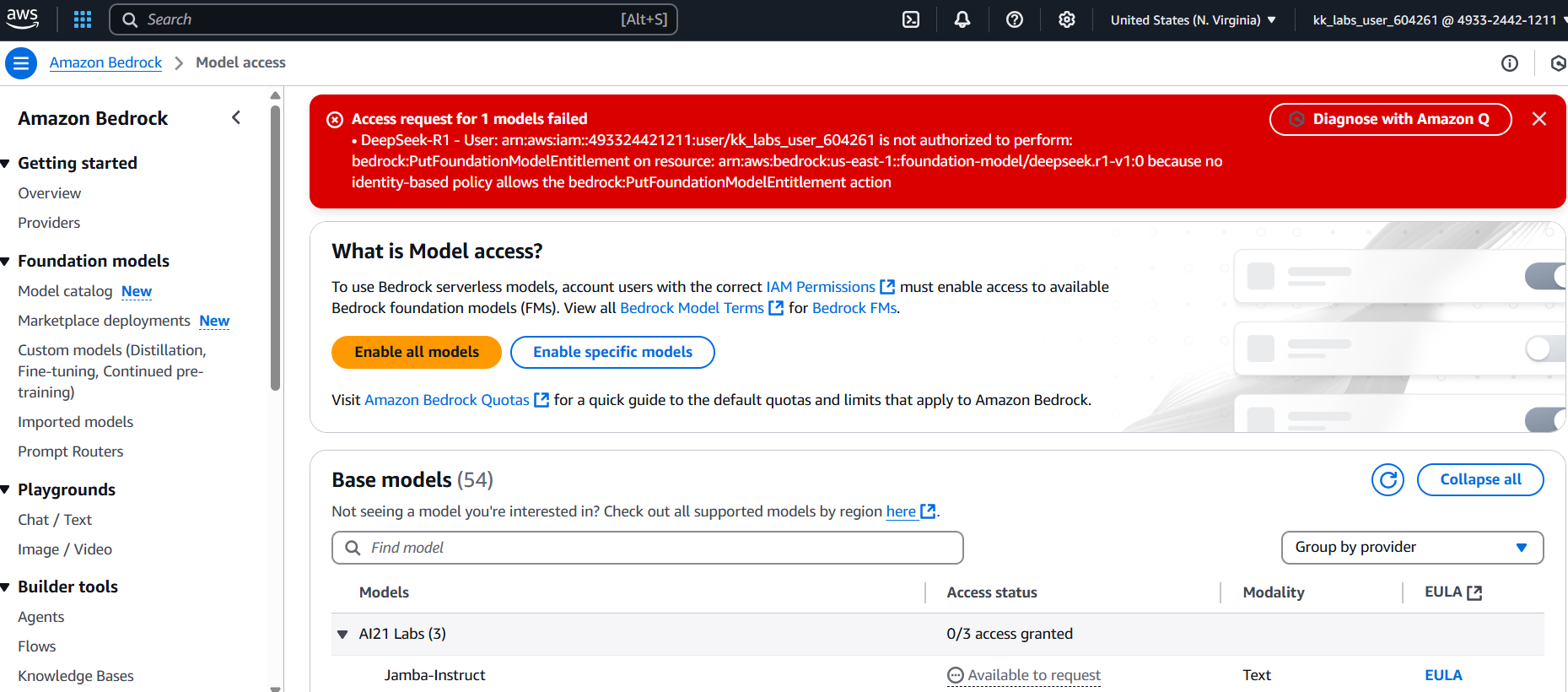The height and width of the screenshot is (692, 1568).
Task: Open the United States (N. Virginia) region selector
Action: [1193, 19]
